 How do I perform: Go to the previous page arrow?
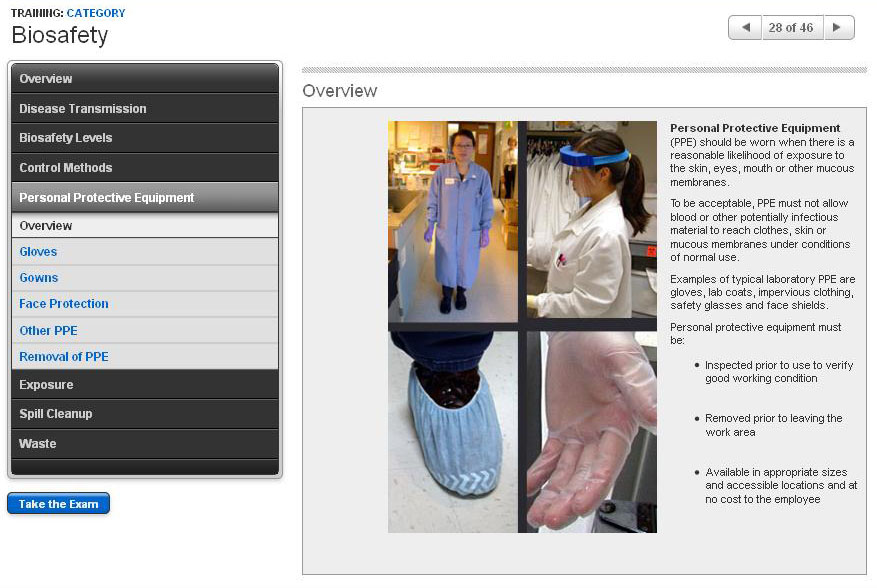click(745, 28)
